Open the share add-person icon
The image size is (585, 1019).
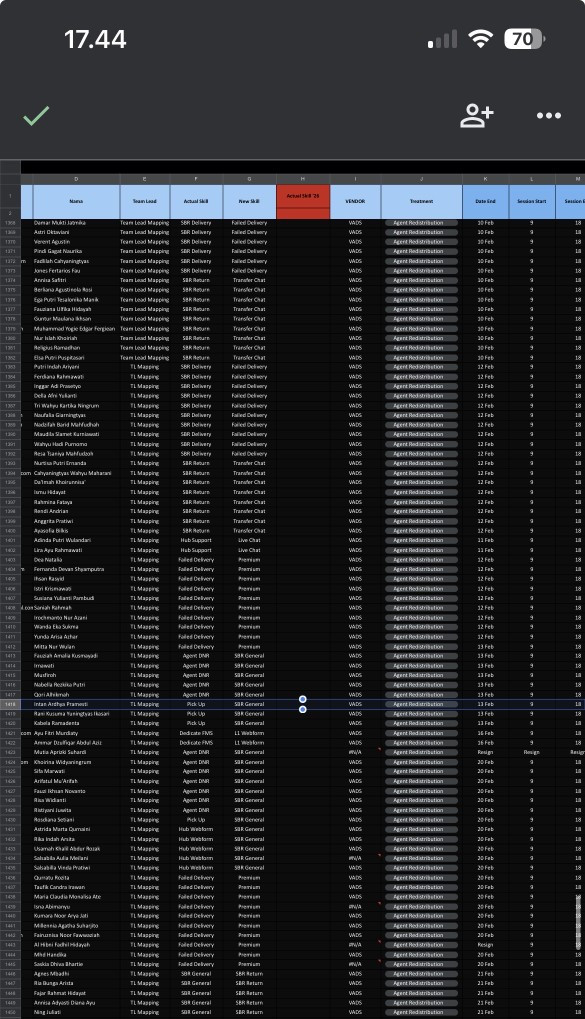[476, 116]
